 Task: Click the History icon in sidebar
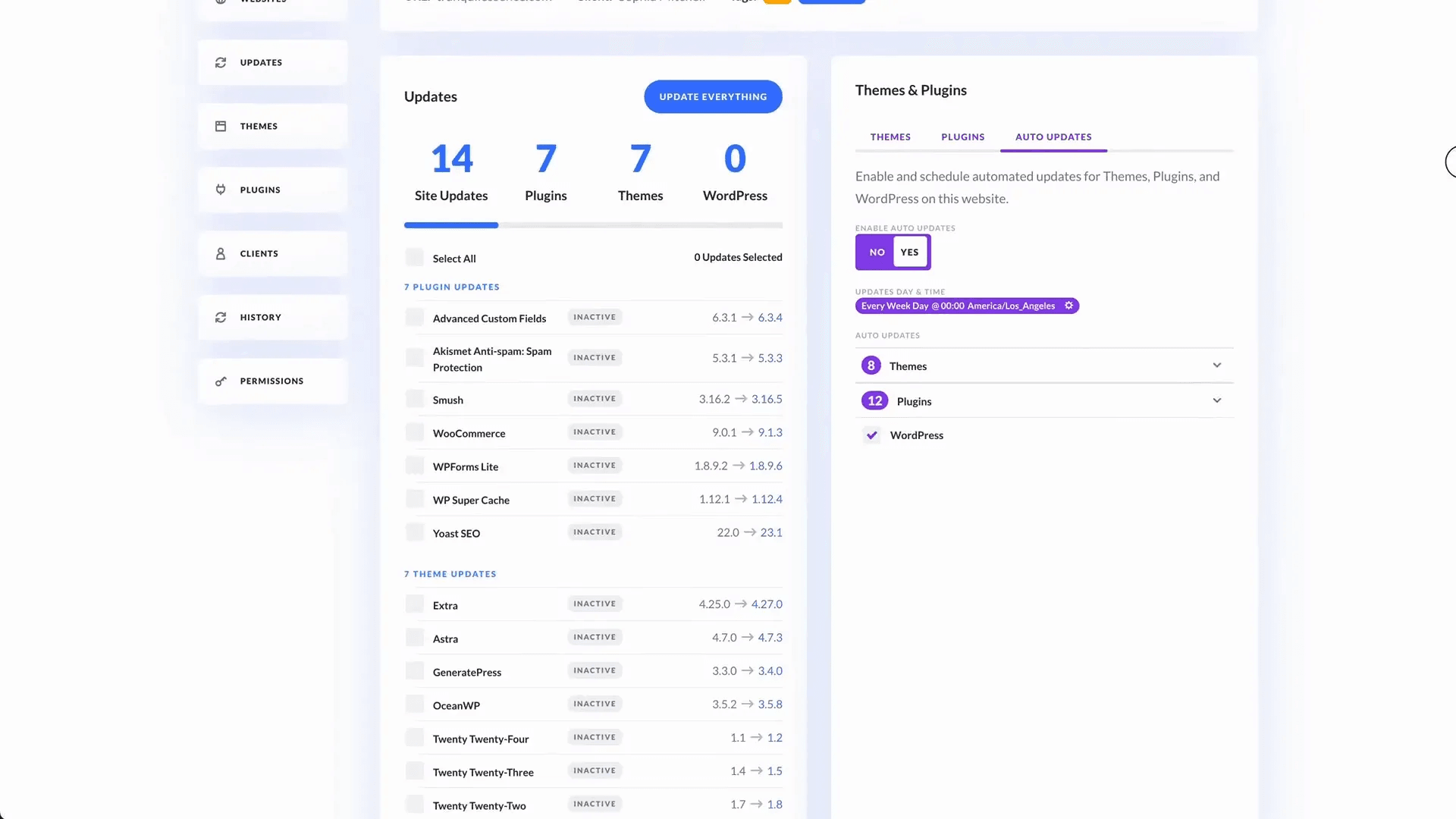point(221,318)
